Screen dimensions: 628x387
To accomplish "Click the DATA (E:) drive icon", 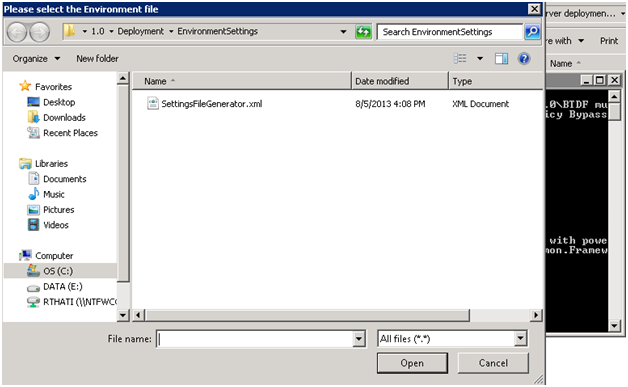I will tap(33, 287).
